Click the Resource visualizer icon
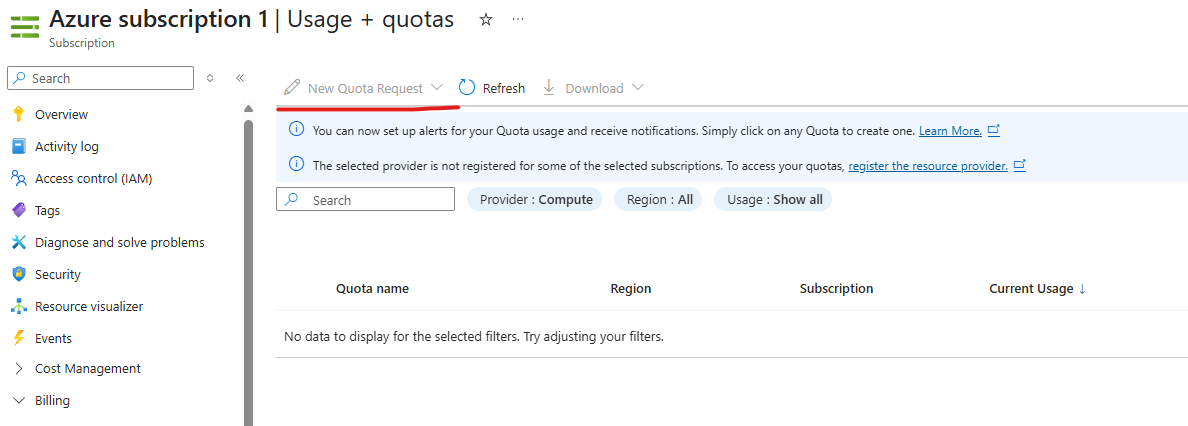The width and height of the screenshot is (1188, 426). [x=18, y=306]
